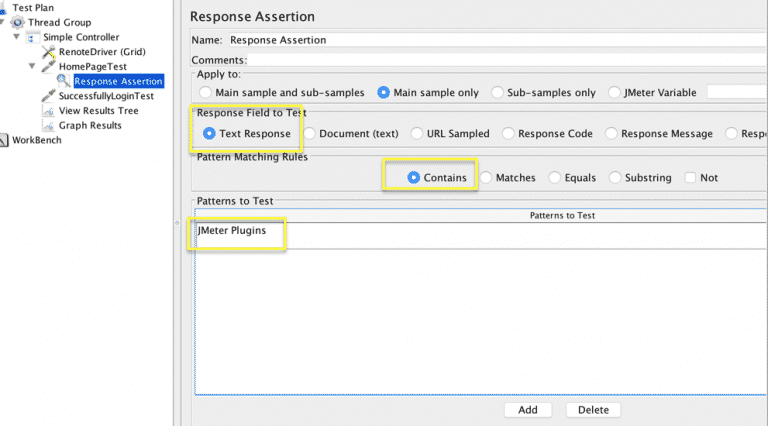The width and height of the screenshot is (768, 426).
Task: Click the Add pattern button
Action: tap(528, 410)
